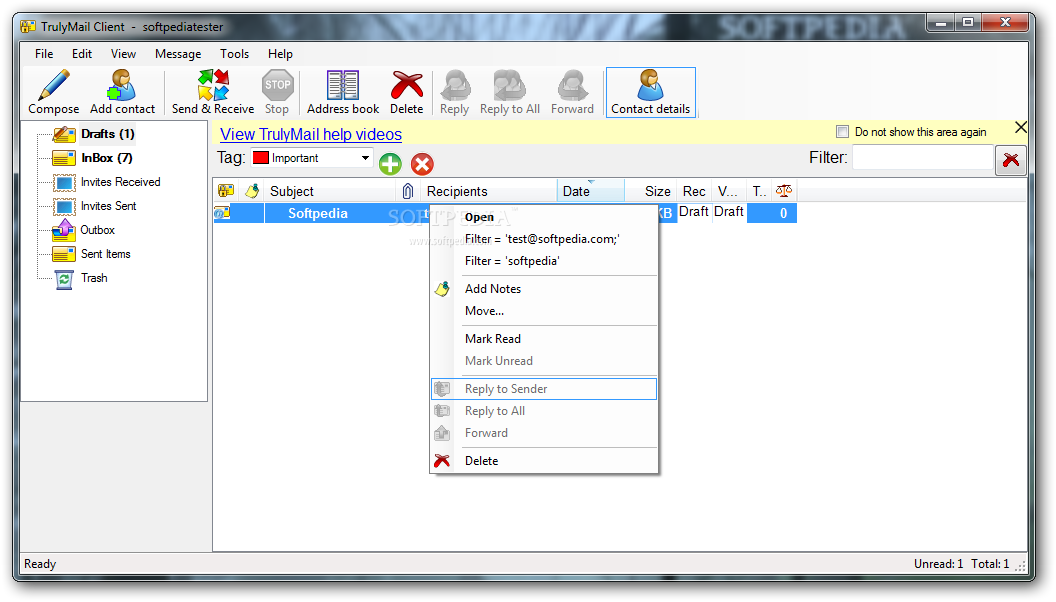Screen dimensions: 1056x602
Task: Choose Filter = 'softpedia' entry
Action: [x=544, y=261]
